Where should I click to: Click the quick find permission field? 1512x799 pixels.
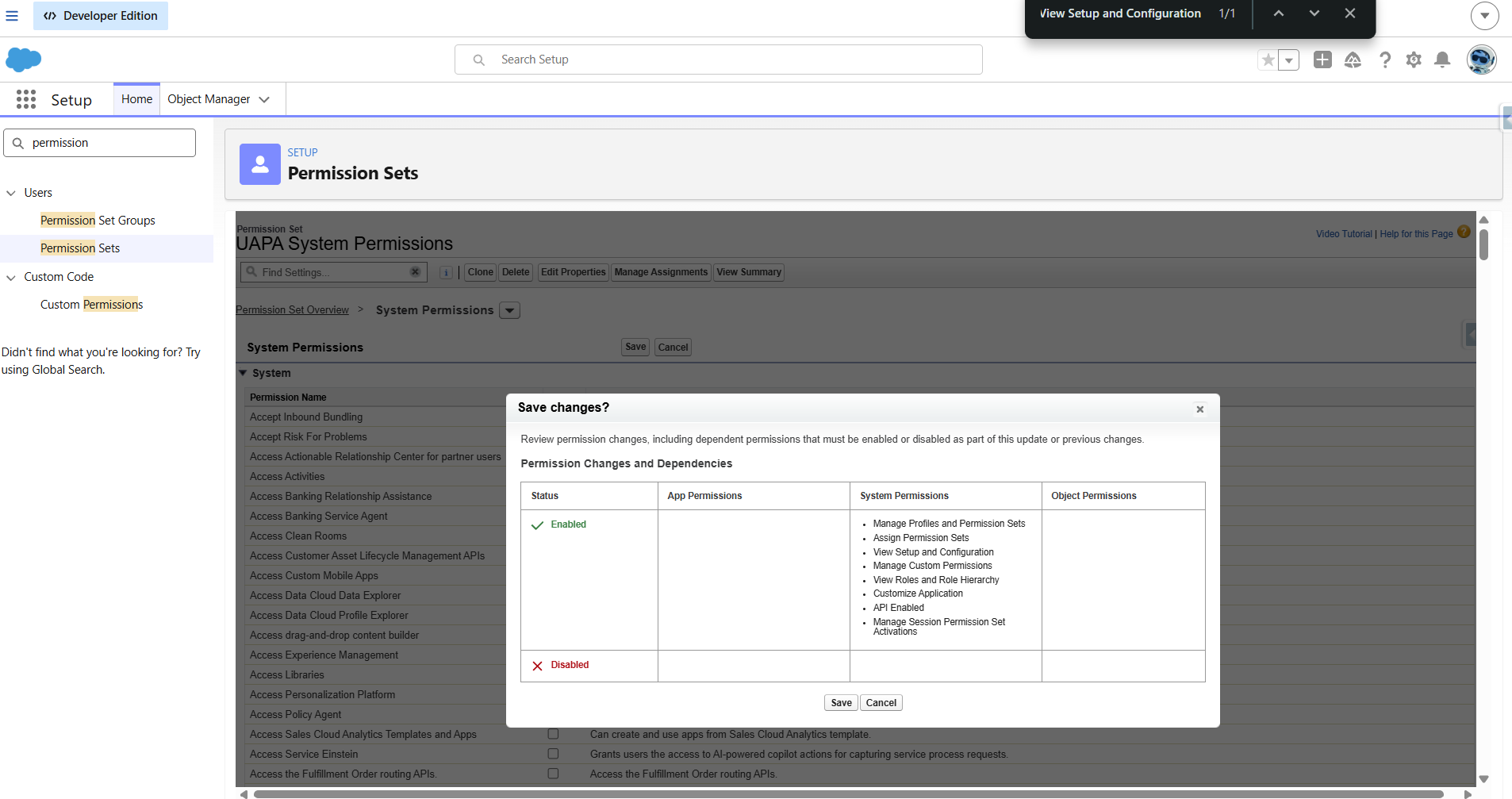100,143
